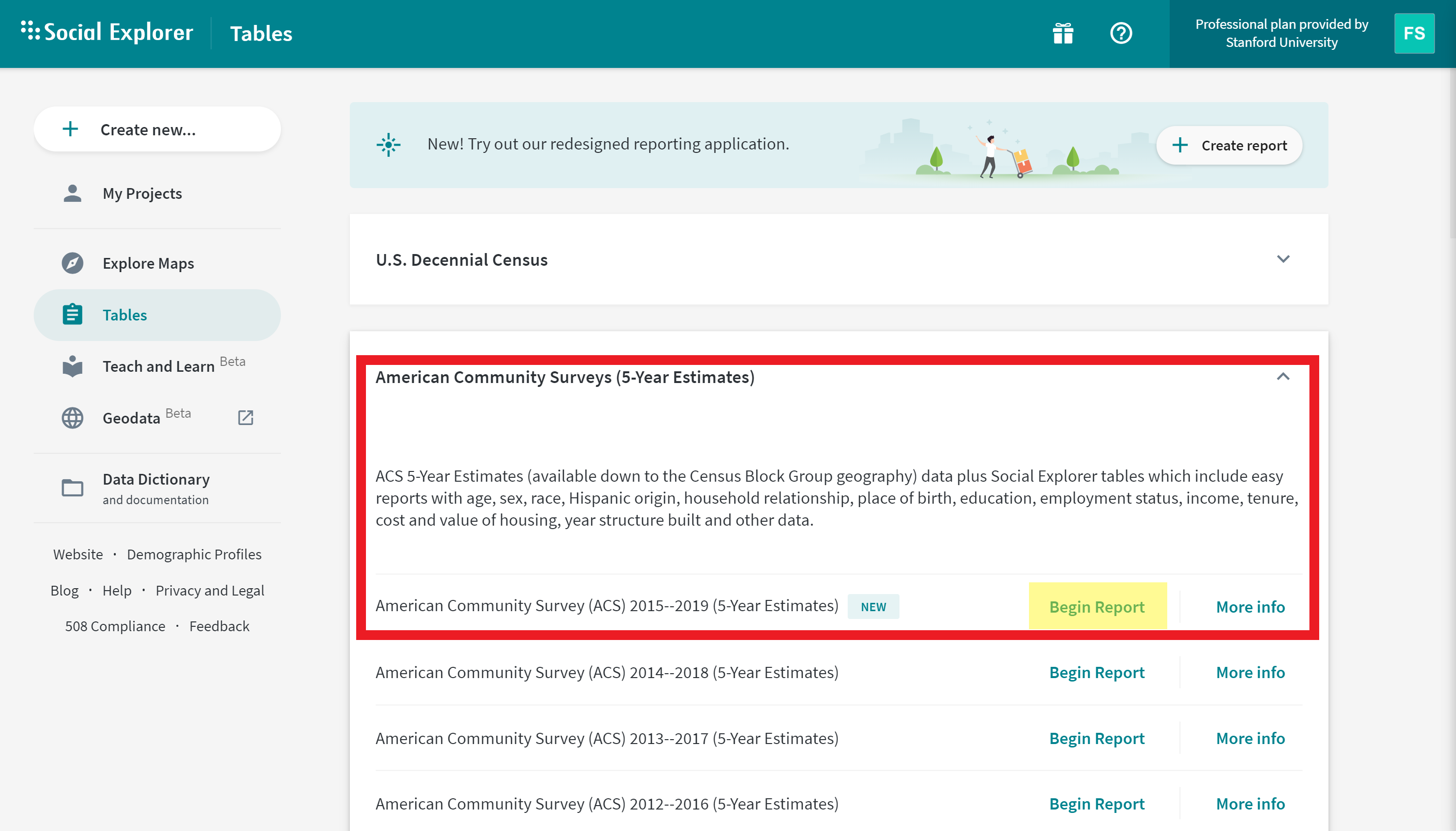The width and height of the screenshot is (1456, 831).
Task: Collapse American Community Surveys 5-Year section
Action: click(1283, 377)
